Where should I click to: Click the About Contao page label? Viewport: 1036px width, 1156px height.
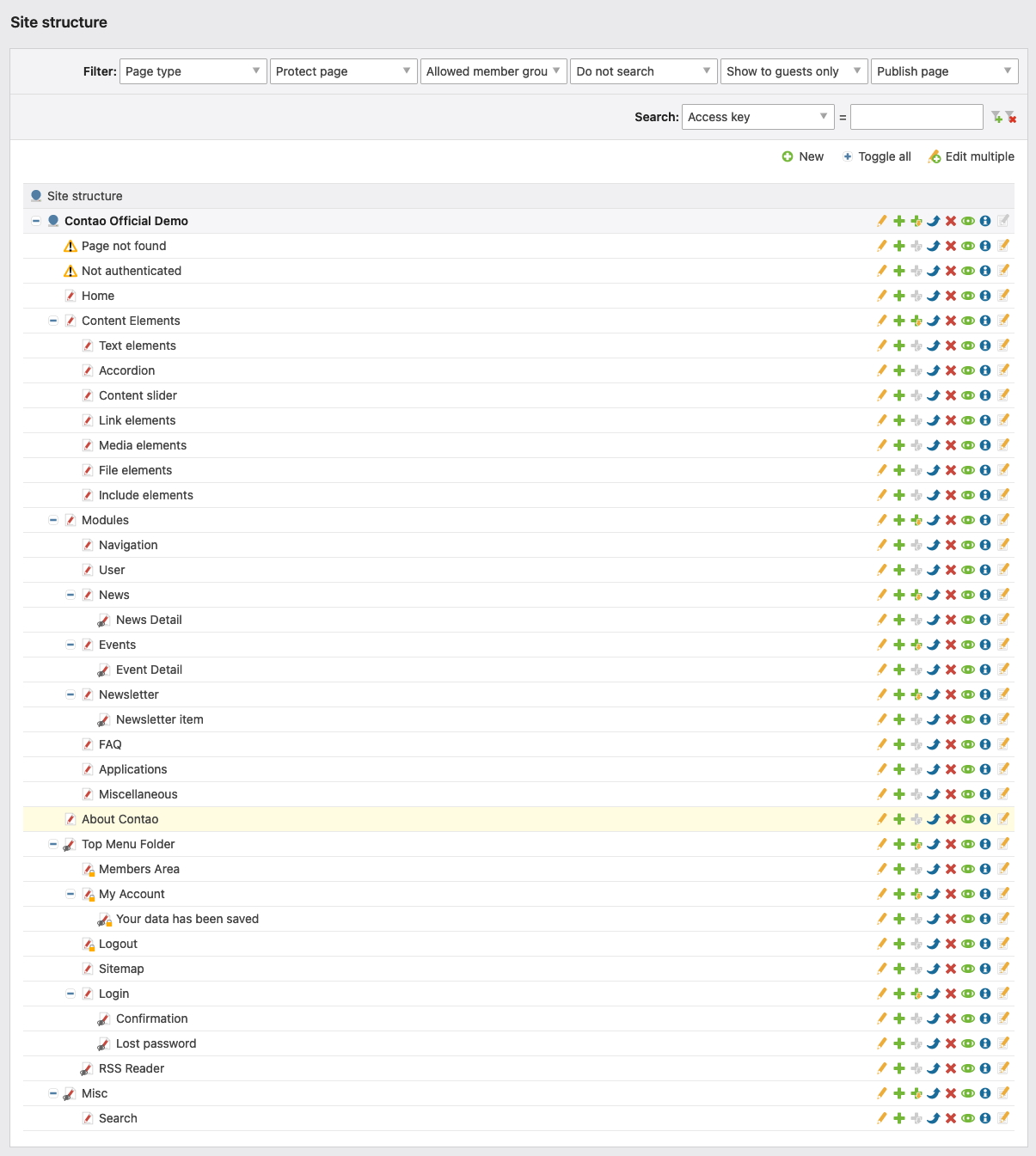[120, 819]
